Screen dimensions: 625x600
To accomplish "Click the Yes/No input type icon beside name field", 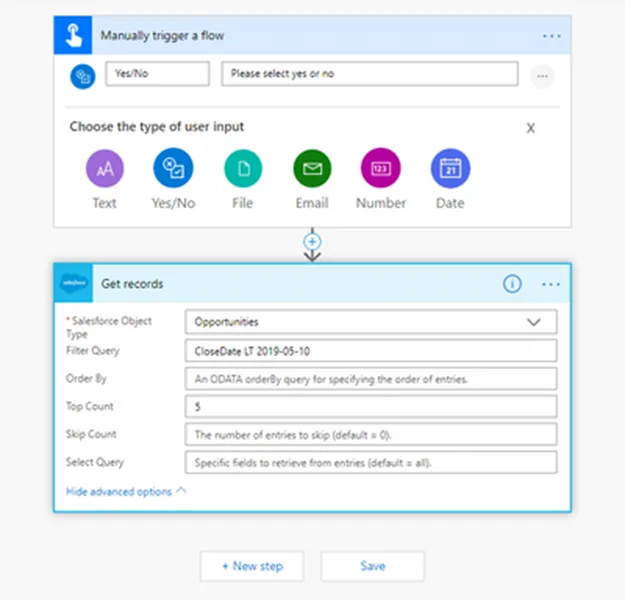I will click(x=83, y=76).
